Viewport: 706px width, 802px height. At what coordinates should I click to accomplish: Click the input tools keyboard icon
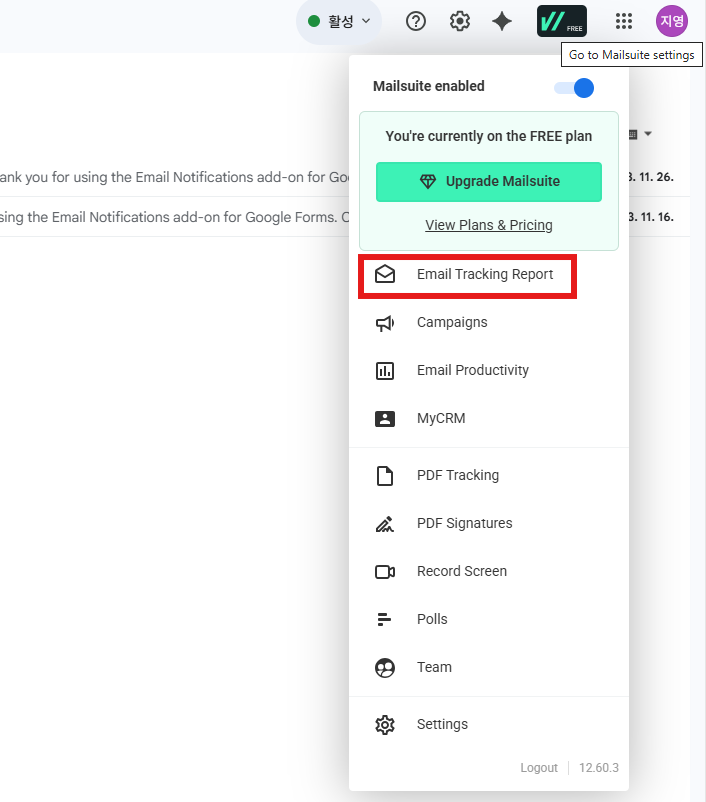click(633, 134)
